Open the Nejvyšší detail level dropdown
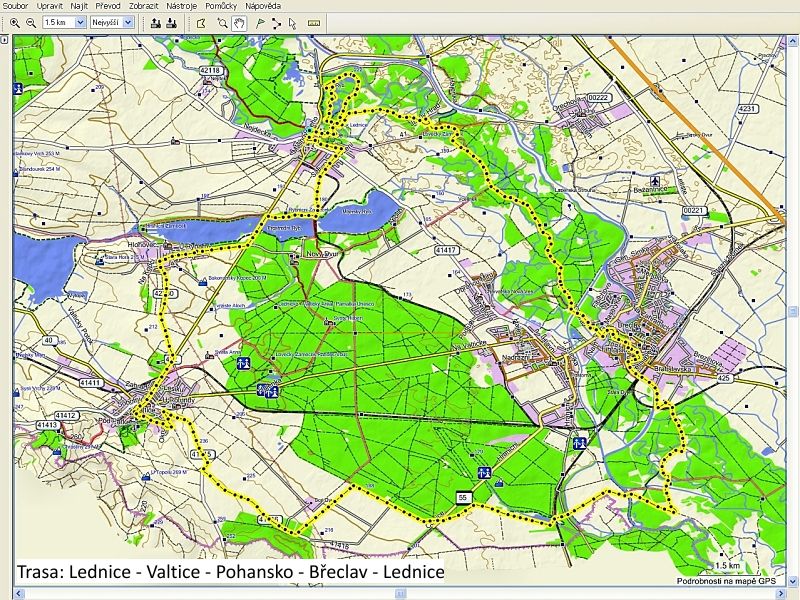This screenshot has height=600, width=800. (111, 22)
